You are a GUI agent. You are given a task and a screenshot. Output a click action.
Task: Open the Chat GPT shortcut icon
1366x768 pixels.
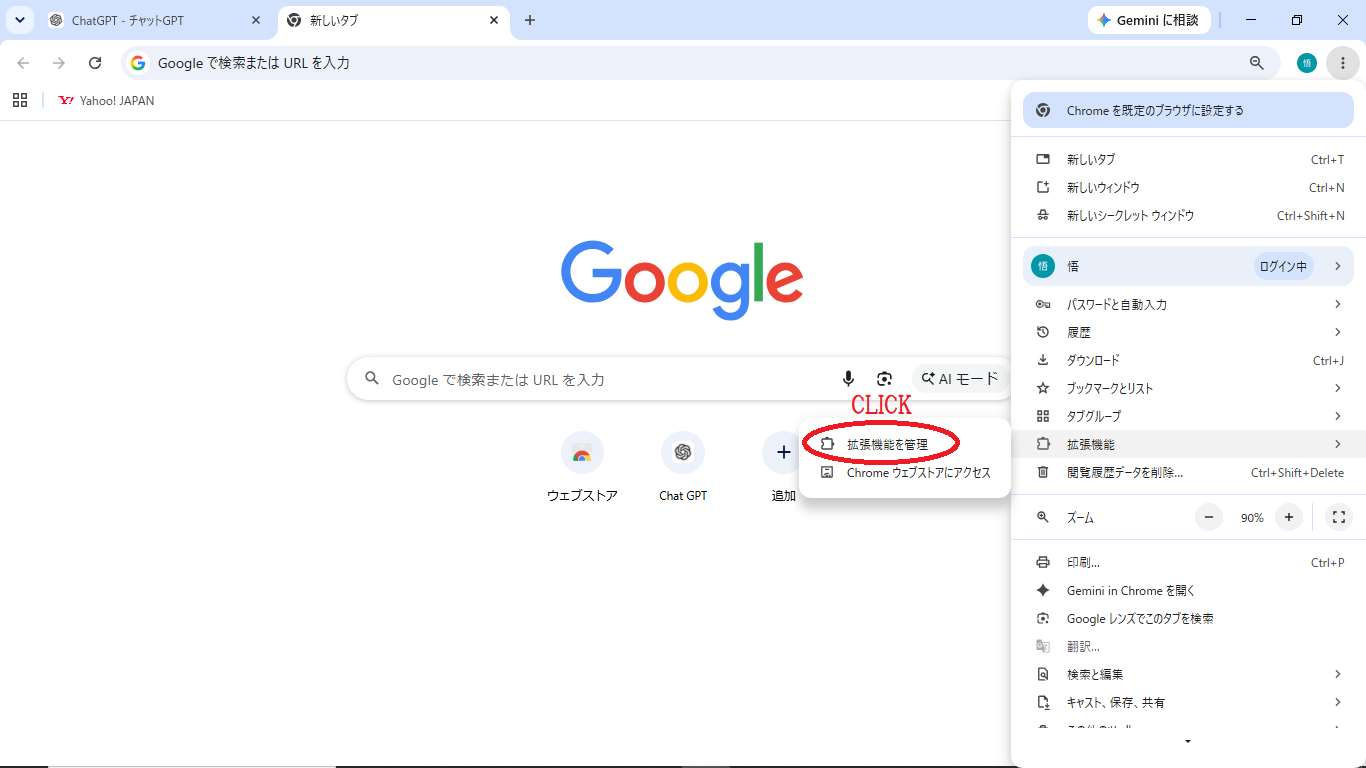683,453
